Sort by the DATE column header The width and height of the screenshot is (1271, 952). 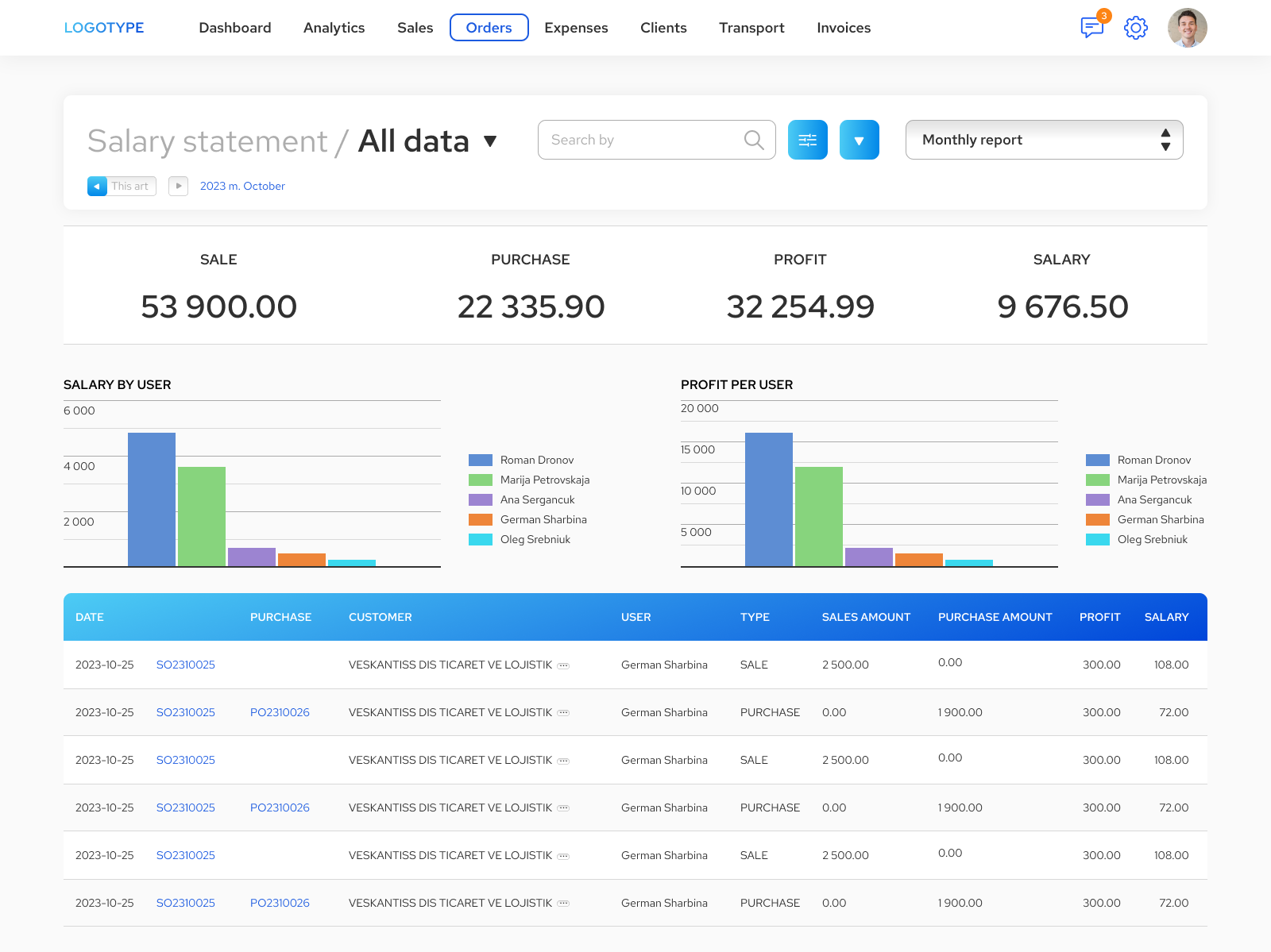pos(90,617)
